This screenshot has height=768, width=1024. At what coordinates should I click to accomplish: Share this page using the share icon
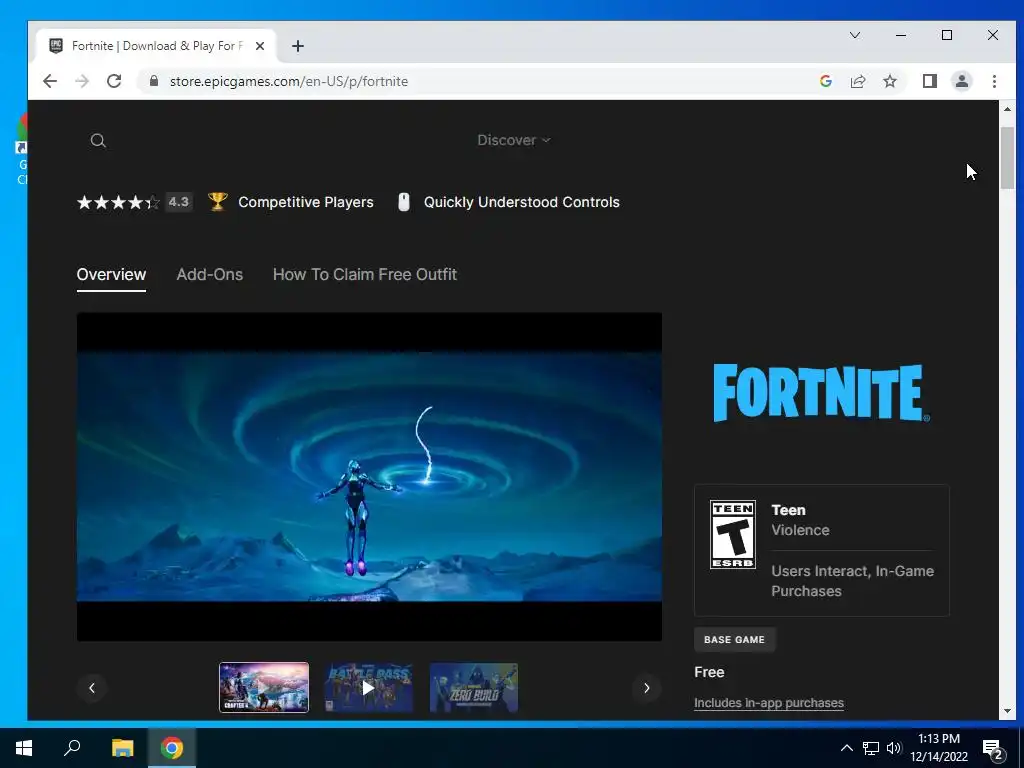coord(857,81)
